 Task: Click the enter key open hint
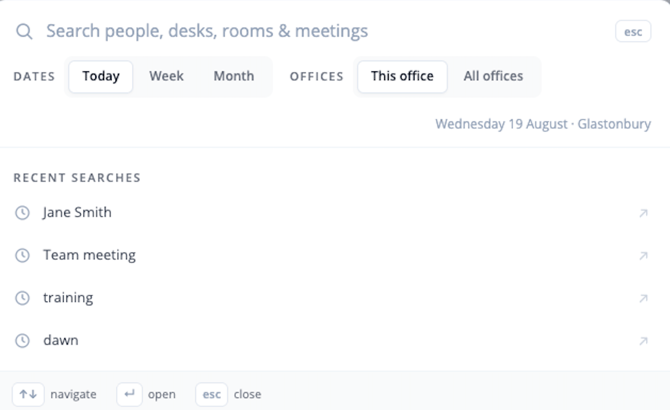coord(129,394)
